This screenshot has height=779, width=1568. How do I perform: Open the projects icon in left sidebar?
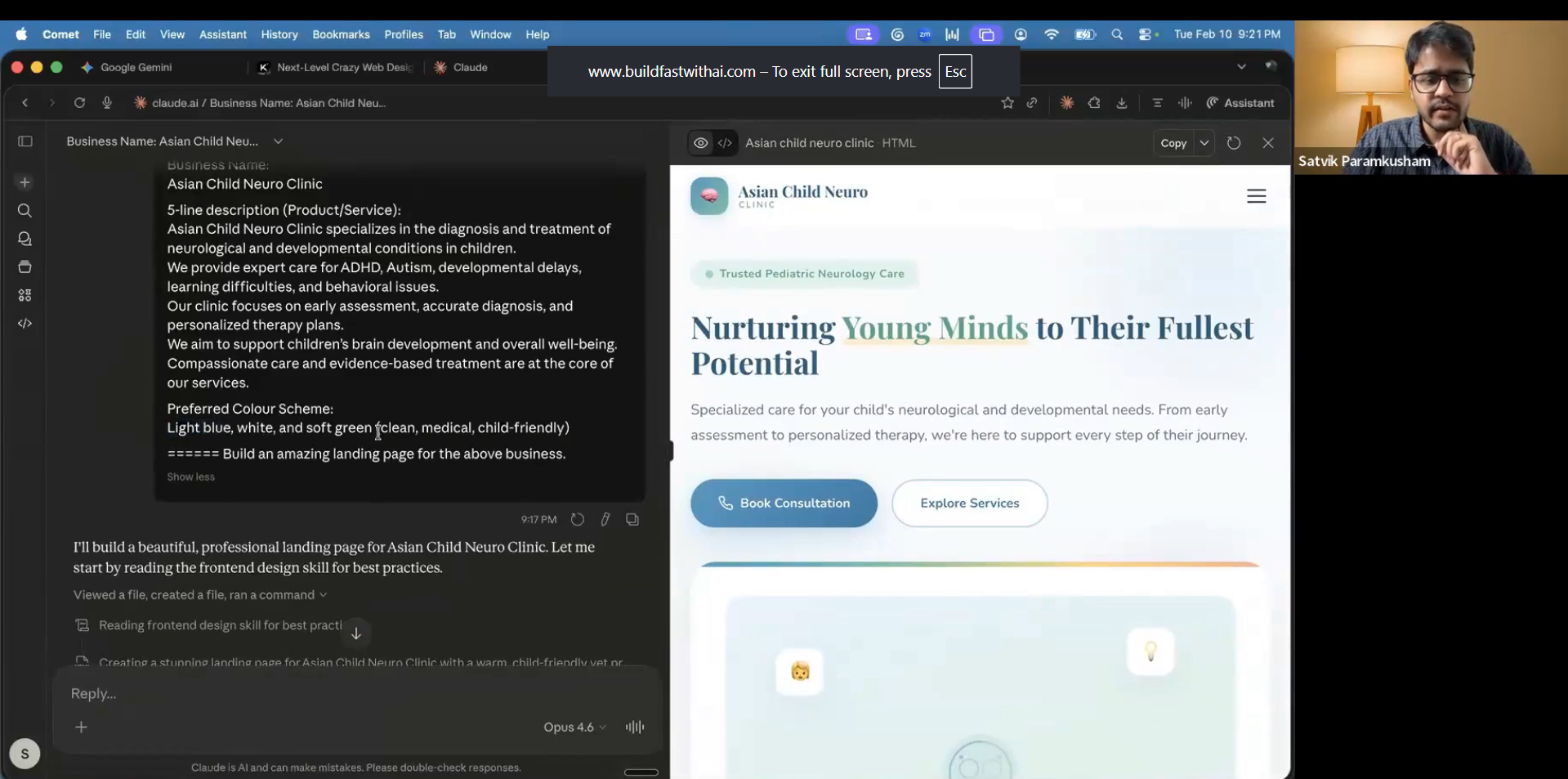click(x=25, y=267)
